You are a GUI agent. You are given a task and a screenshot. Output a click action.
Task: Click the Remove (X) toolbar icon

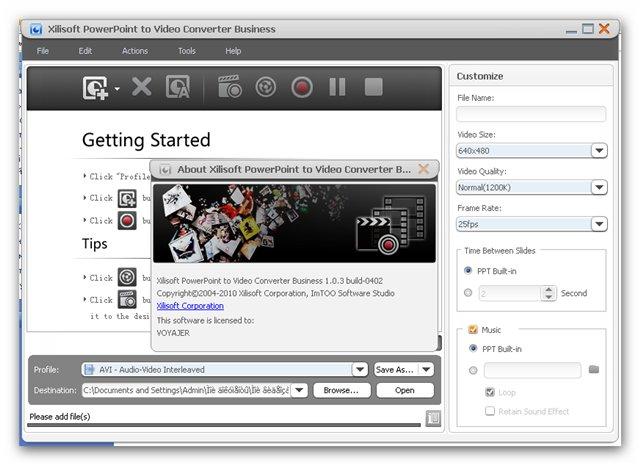click(x=142, y=87)
